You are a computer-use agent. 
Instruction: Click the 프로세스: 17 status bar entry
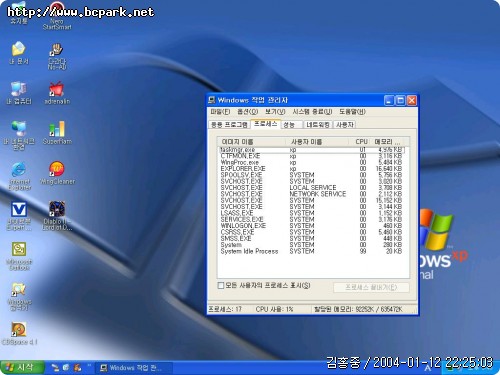point(225,309)
